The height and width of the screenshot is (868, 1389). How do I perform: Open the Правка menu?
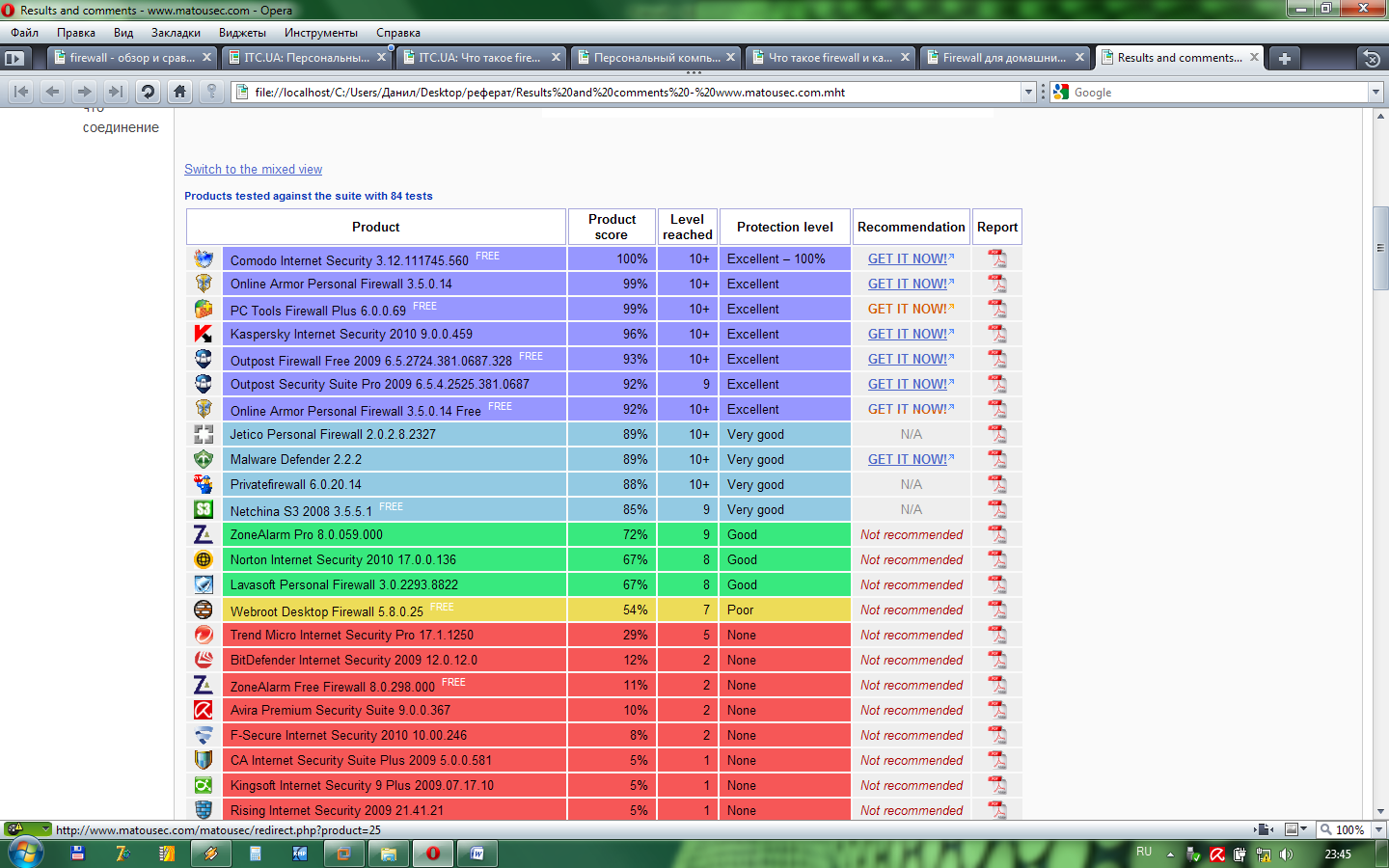tap(76, 33)
